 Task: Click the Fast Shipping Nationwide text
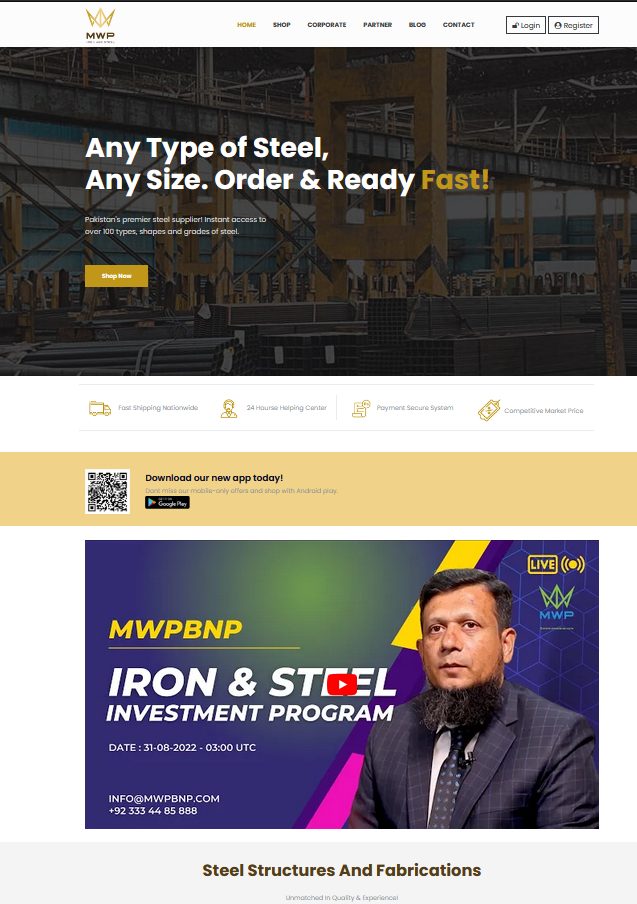pyautogui.click(x=158, y=408)
